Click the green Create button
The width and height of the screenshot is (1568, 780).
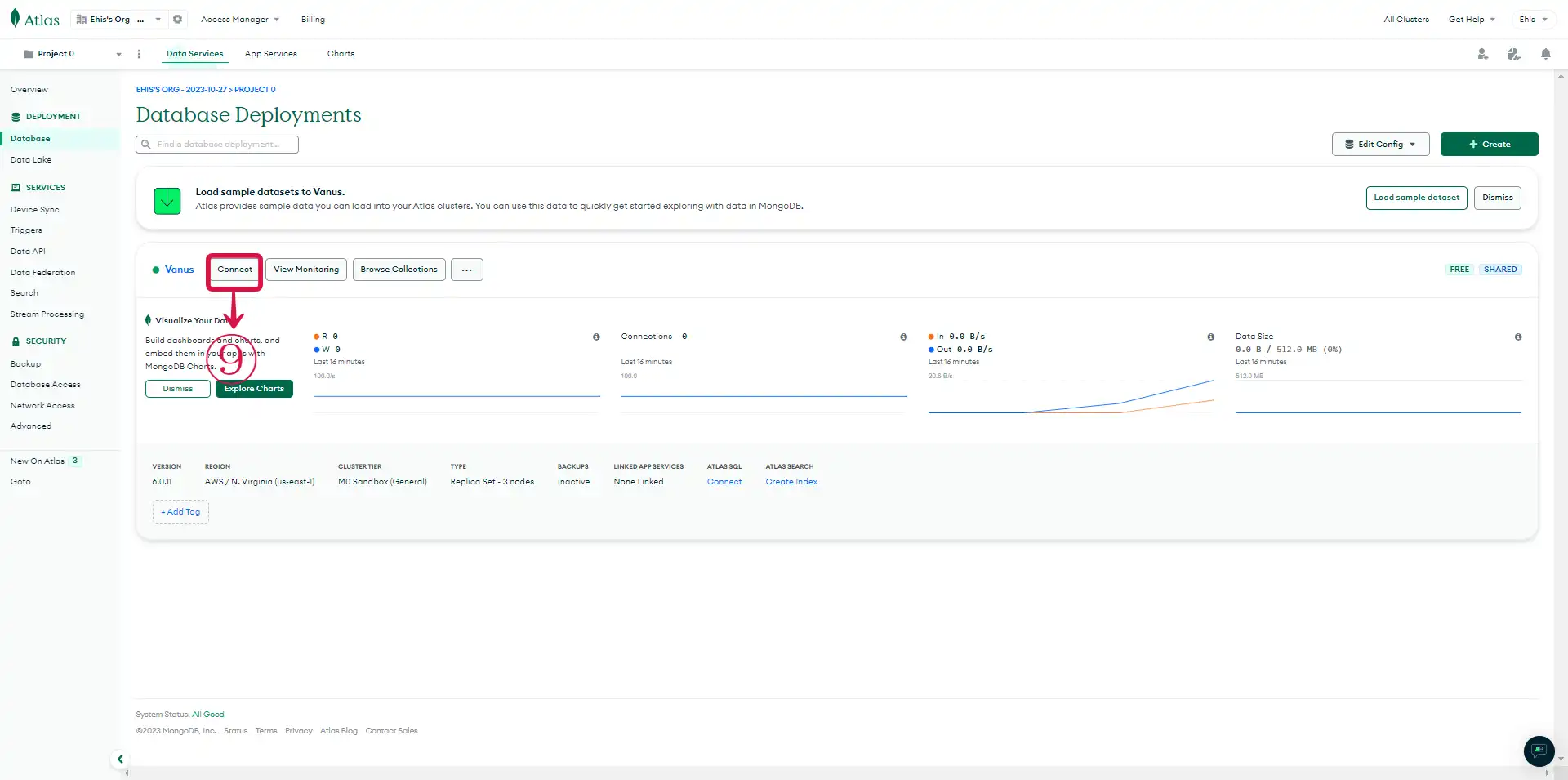point(1489,144)
